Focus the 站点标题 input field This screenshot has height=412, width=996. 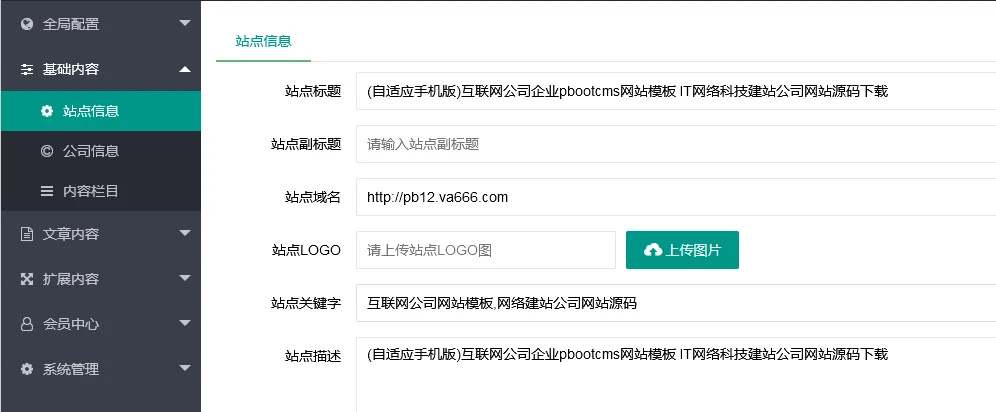(676, 91)
